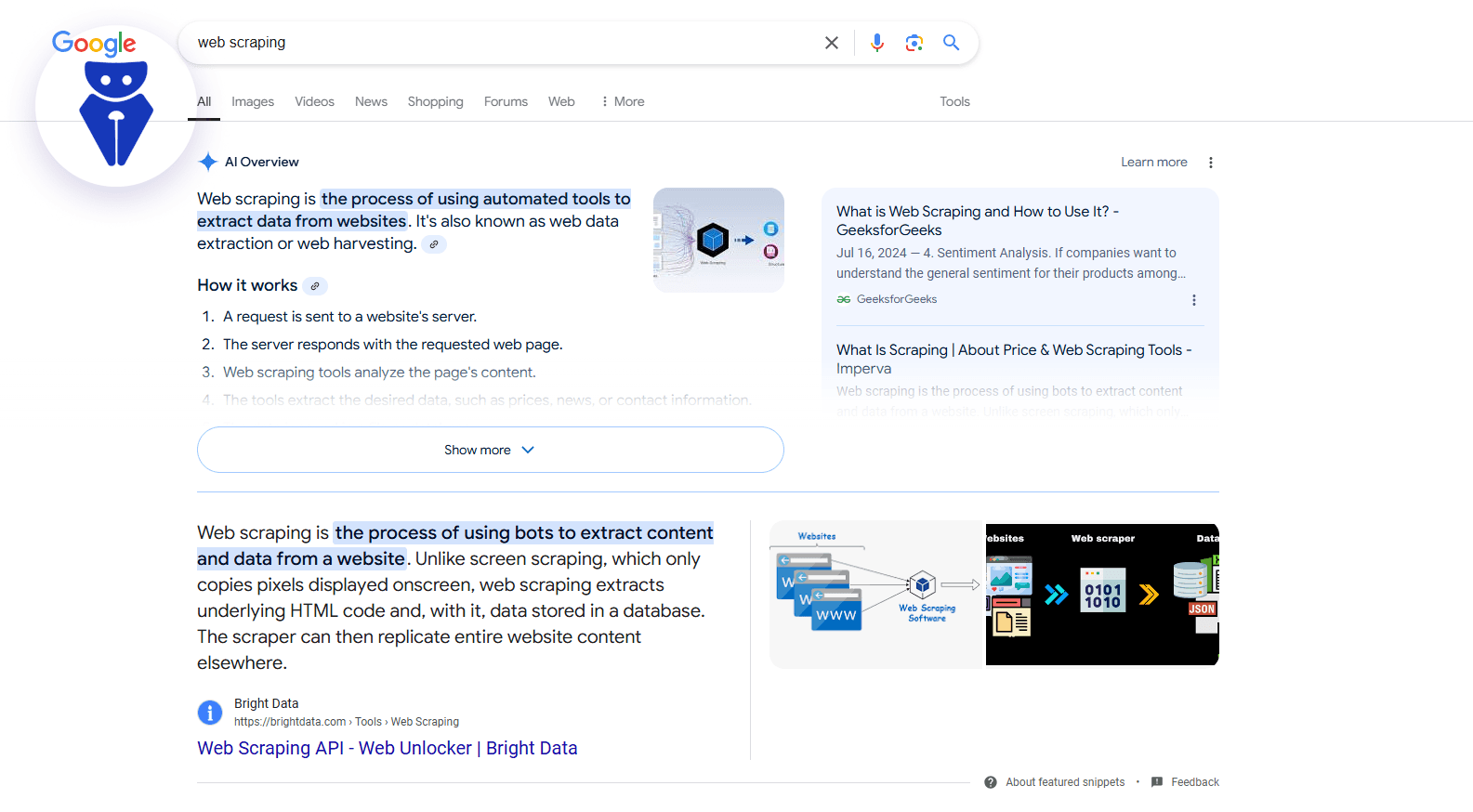The width and height of the screenshot is (1473, 812).
Task: Open Google Lens image search icon
Action: tap(914, 43)
